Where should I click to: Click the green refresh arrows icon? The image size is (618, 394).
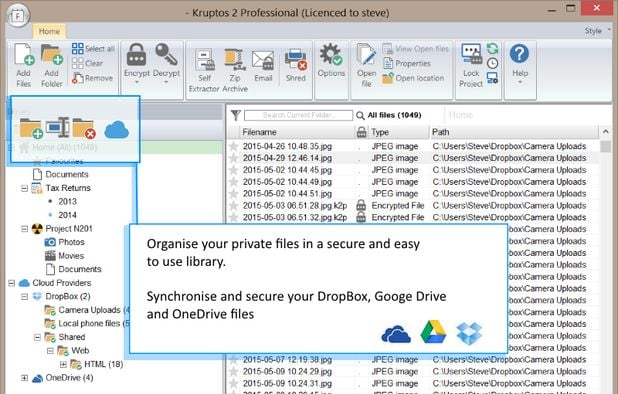click(x=493, y=48)
